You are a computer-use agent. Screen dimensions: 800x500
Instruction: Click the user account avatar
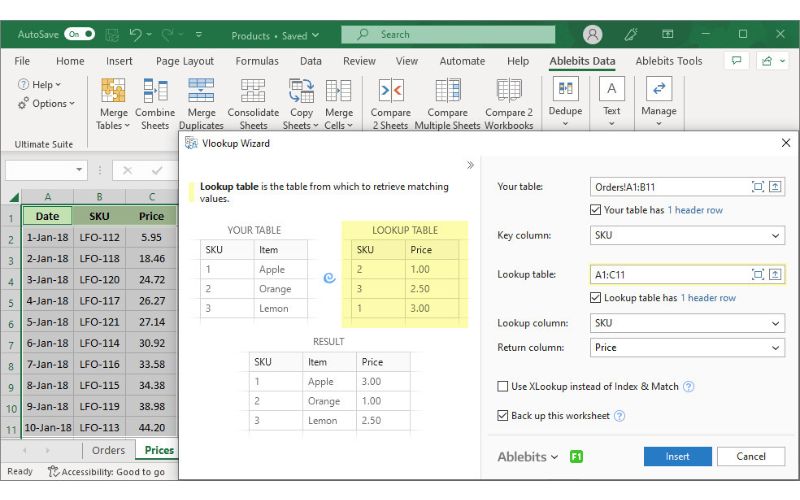[x=592, y=35]
